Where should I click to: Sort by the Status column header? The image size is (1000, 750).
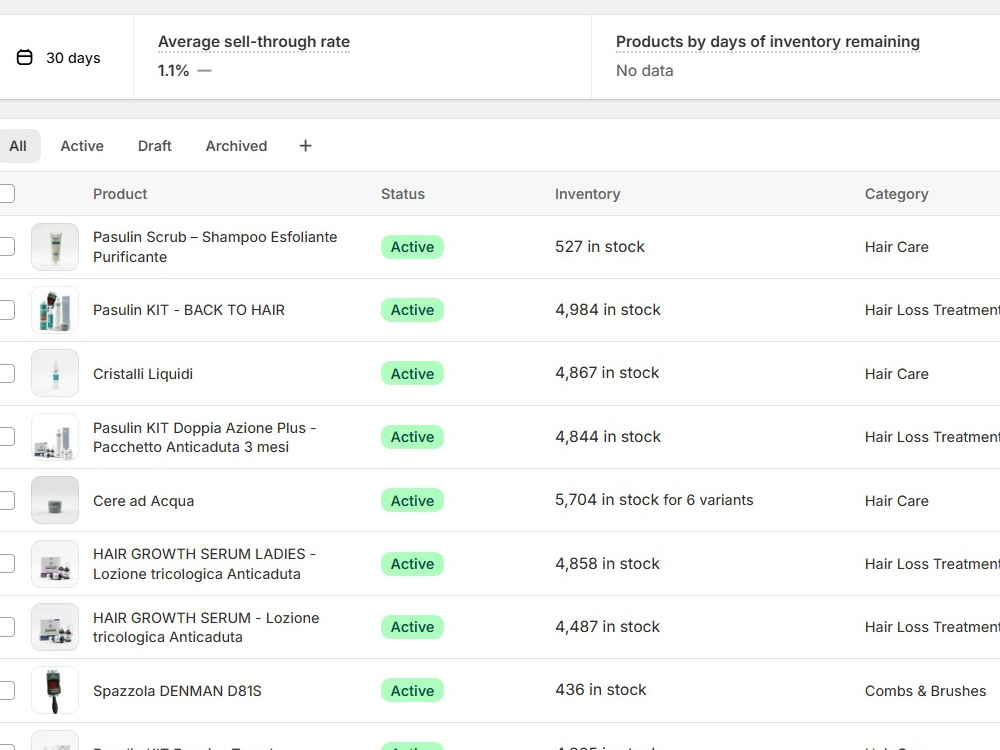click(x=403, y=194)
